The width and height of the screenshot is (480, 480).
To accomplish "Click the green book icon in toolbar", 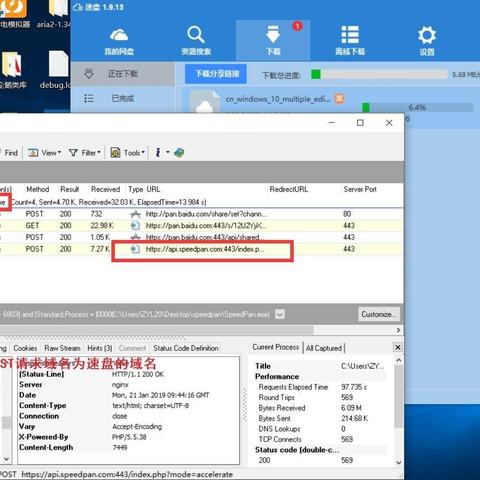I will click(179, 153).
